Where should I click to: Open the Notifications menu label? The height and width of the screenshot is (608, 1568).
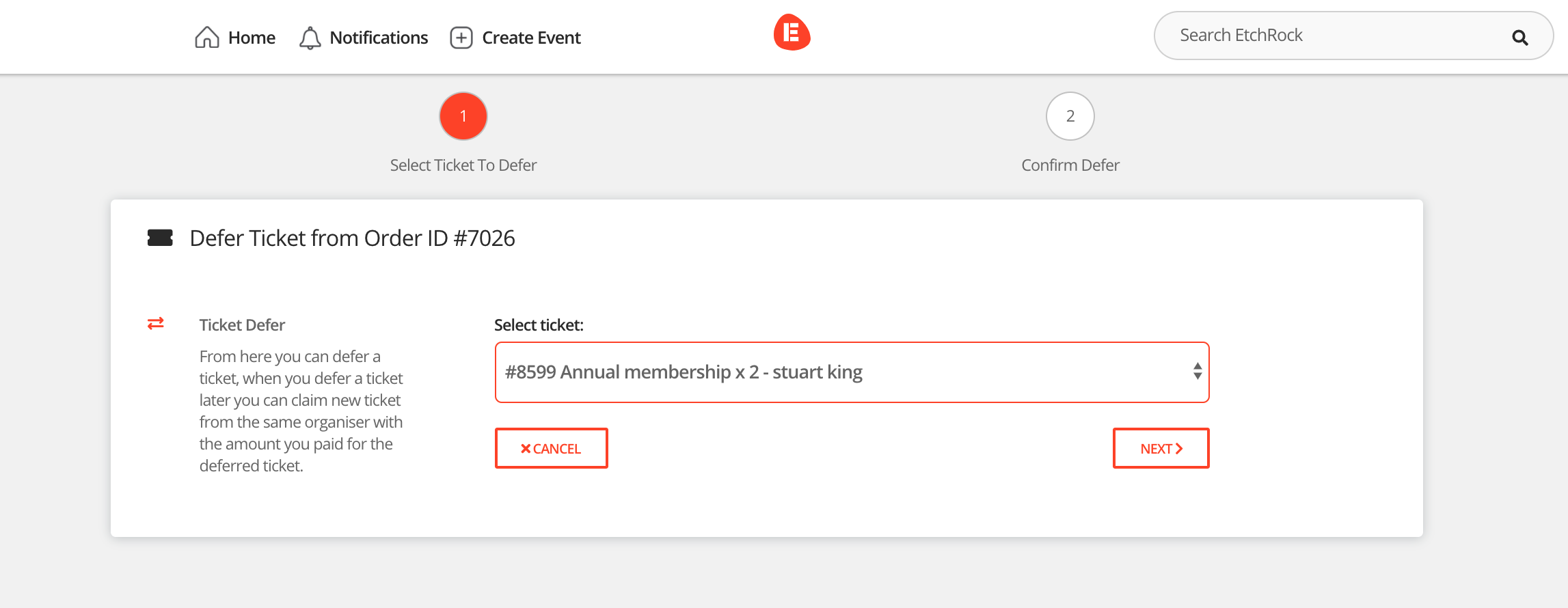point(379,38)
